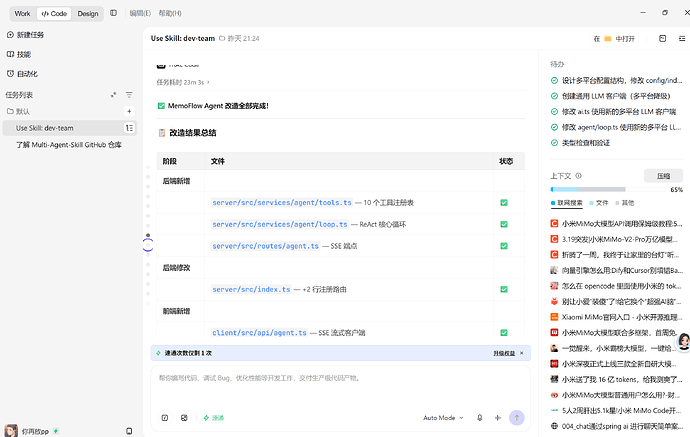Viewport: 690px width, 437px height.
Task: Click the panel layout icon in the top-right header
Action: pyautogui.click(x=662, y=39)
